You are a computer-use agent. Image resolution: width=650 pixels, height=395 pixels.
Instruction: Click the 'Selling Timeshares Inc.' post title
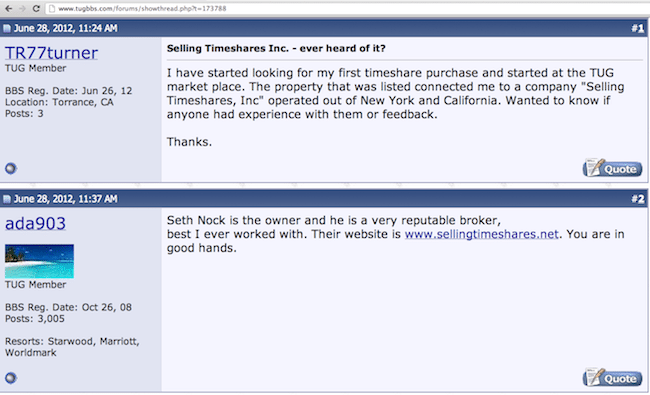pos(276,48)
